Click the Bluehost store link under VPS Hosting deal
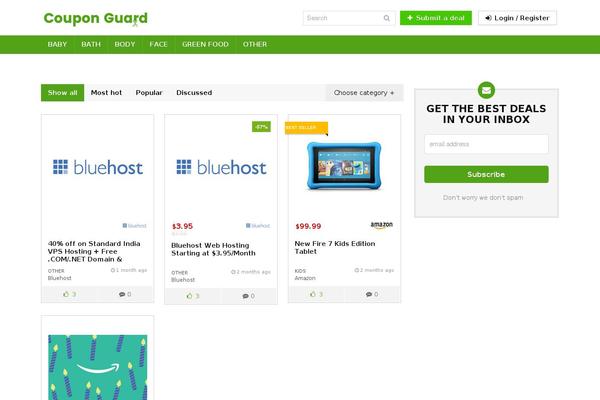The height and width of the screenshot is (400, 600). point(60,278)
